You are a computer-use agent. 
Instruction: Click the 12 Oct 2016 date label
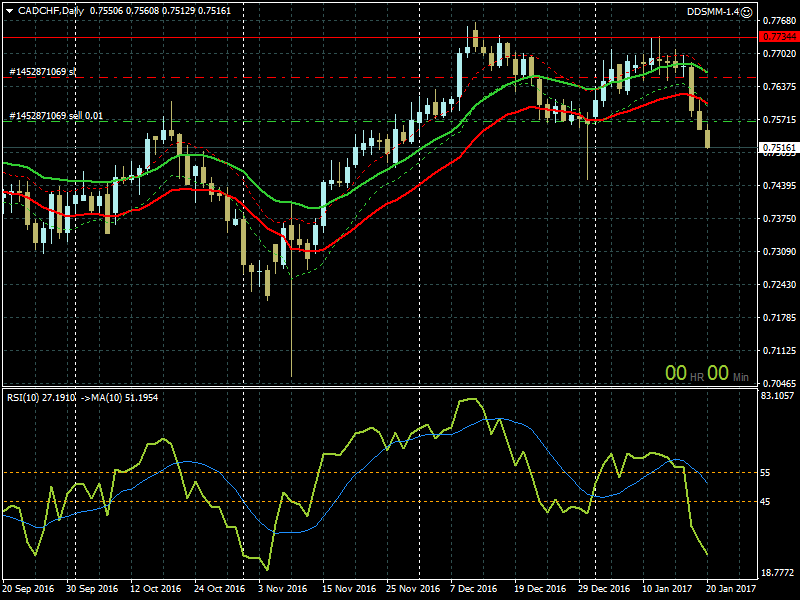[156, 589]
